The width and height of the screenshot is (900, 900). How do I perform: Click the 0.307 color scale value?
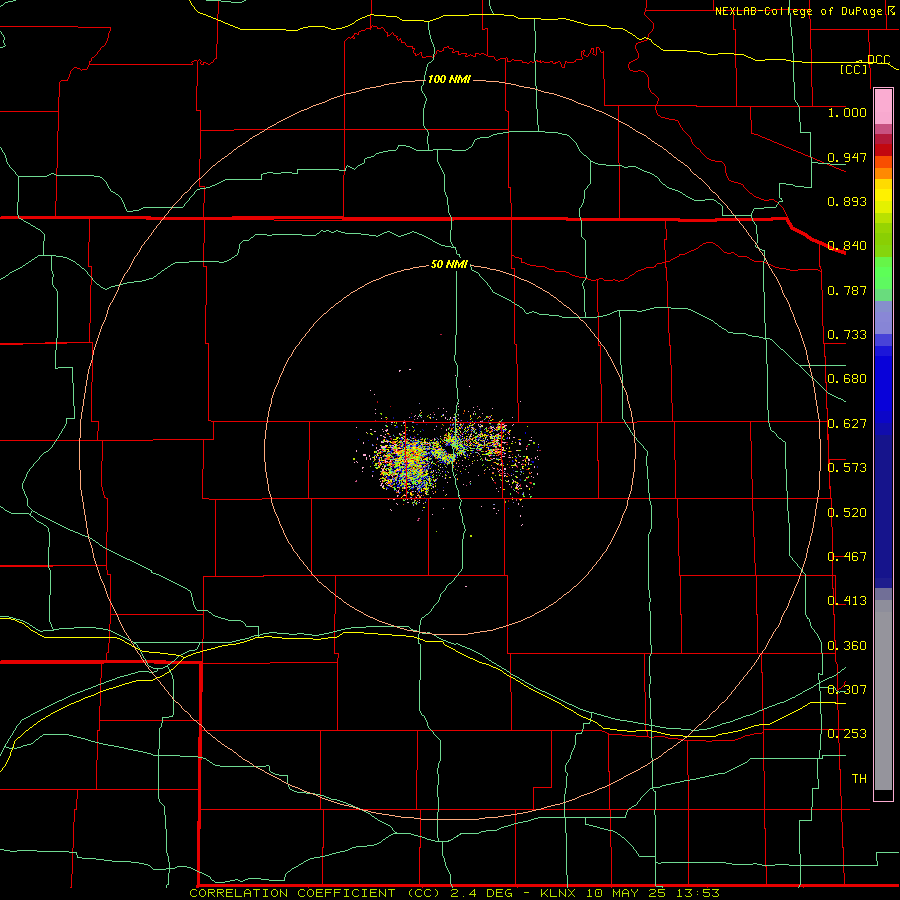pyautogui.click(x=847, y=690)
